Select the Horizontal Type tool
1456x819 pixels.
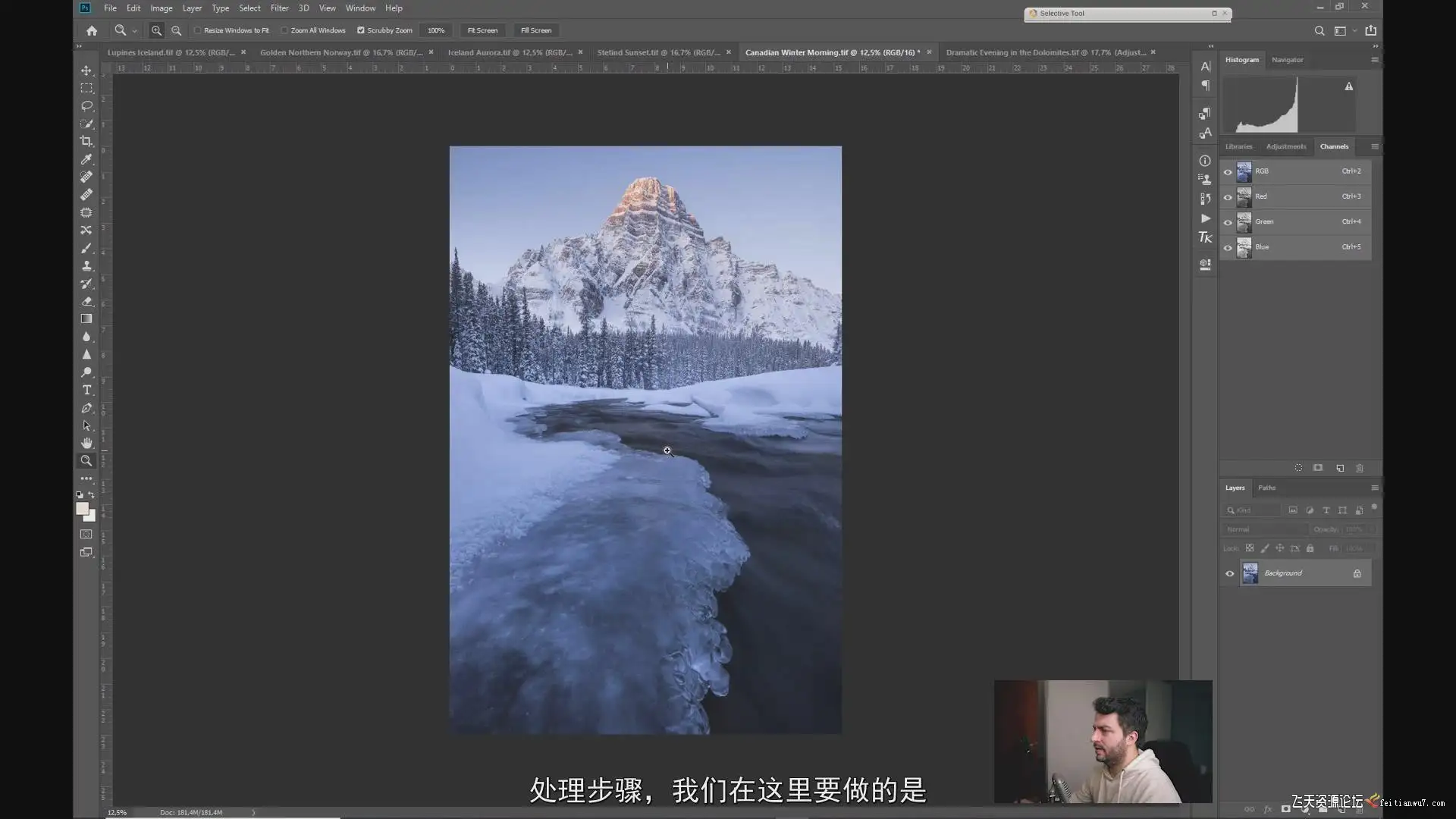(x=86, y=390)
